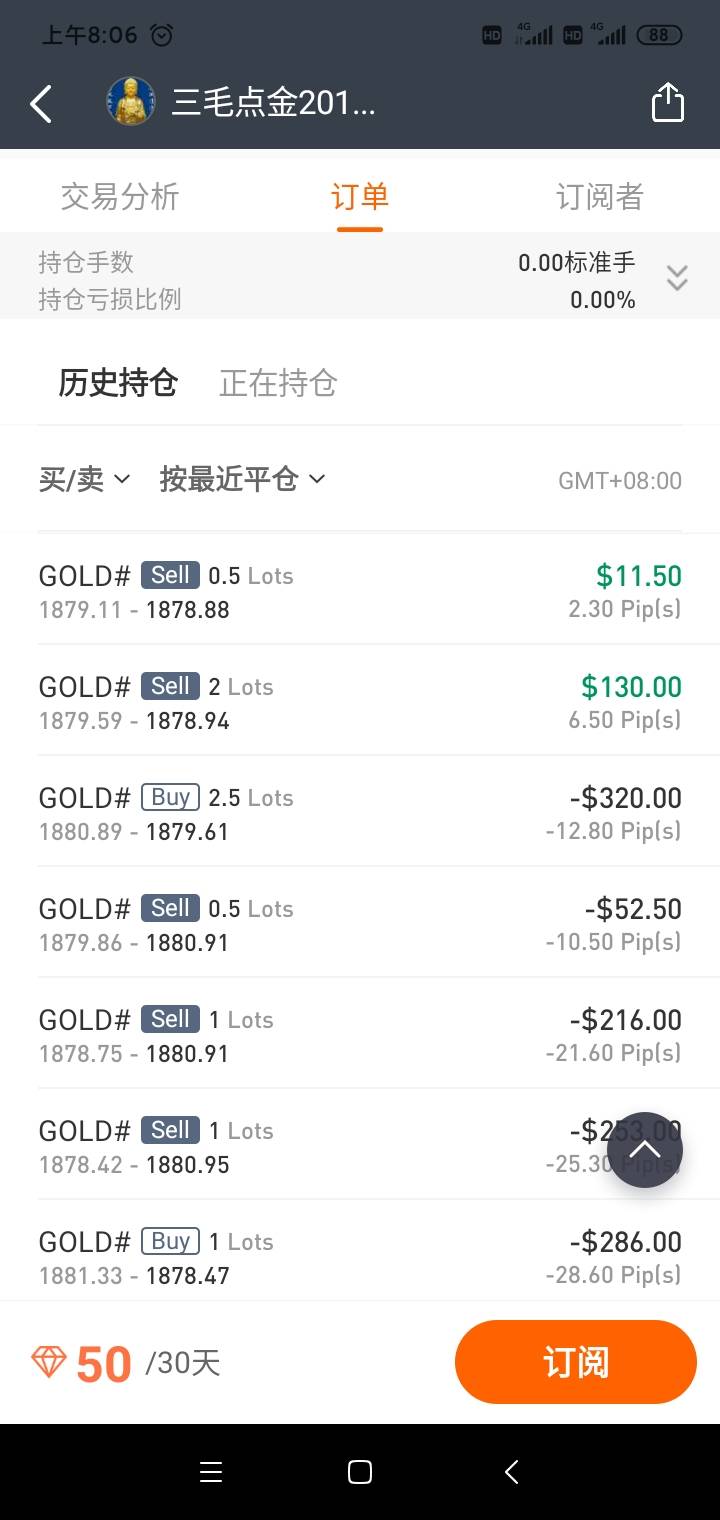Tap the scroll-to-top floating button
The height and width of the screenshot is (1520, 720).
point(645,1150)
